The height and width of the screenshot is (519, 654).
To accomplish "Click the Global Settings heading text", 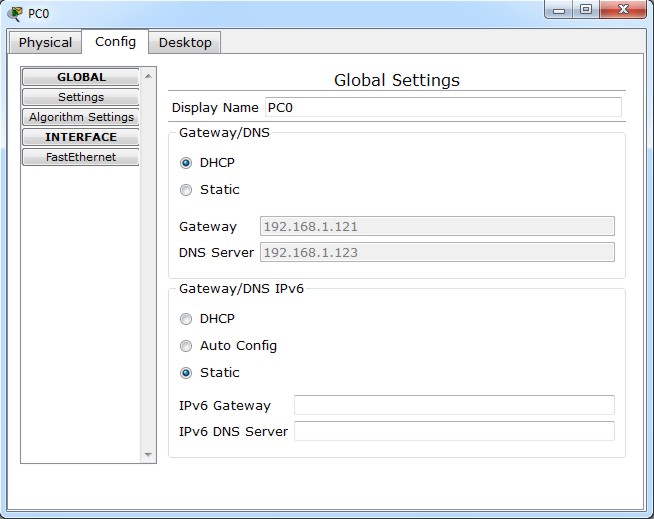I will (397, 80).
